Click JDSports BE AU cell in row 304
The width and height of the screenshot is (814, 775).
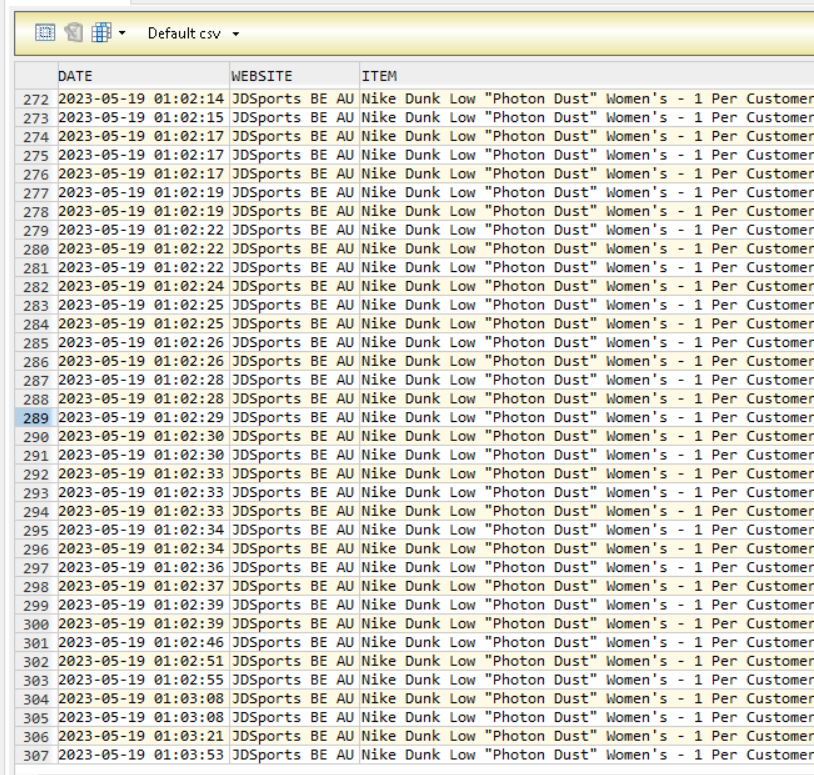(294, 699)
